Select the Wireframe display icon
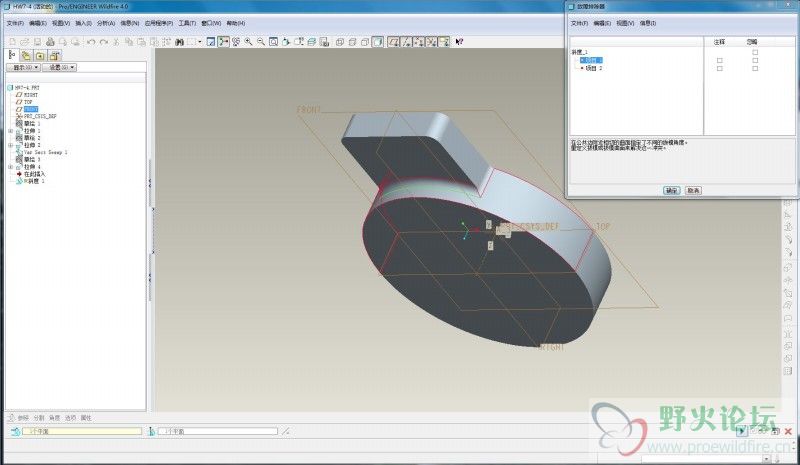 (x=340, y=42)
